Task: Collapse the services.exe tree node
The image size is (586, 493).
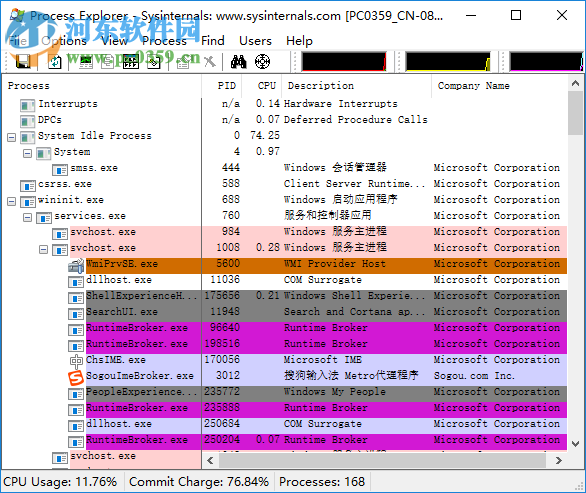Action: 27,218
